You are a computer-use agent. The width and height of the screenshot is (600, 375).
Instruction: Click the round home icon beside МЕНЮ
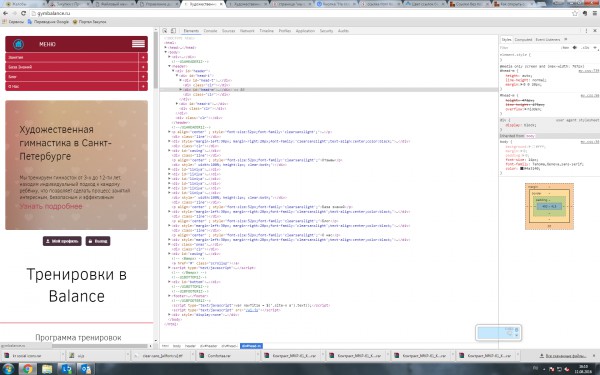(x=18, y=44)
